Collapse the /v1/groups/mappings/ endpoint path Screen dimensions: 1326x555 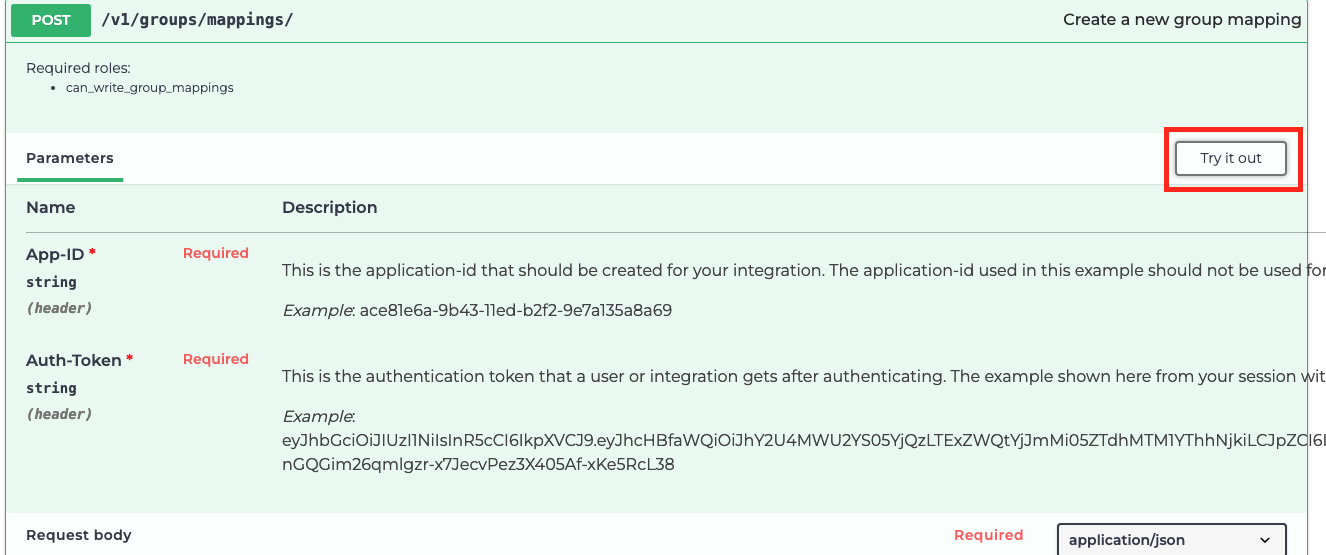(x=197, y=20)
